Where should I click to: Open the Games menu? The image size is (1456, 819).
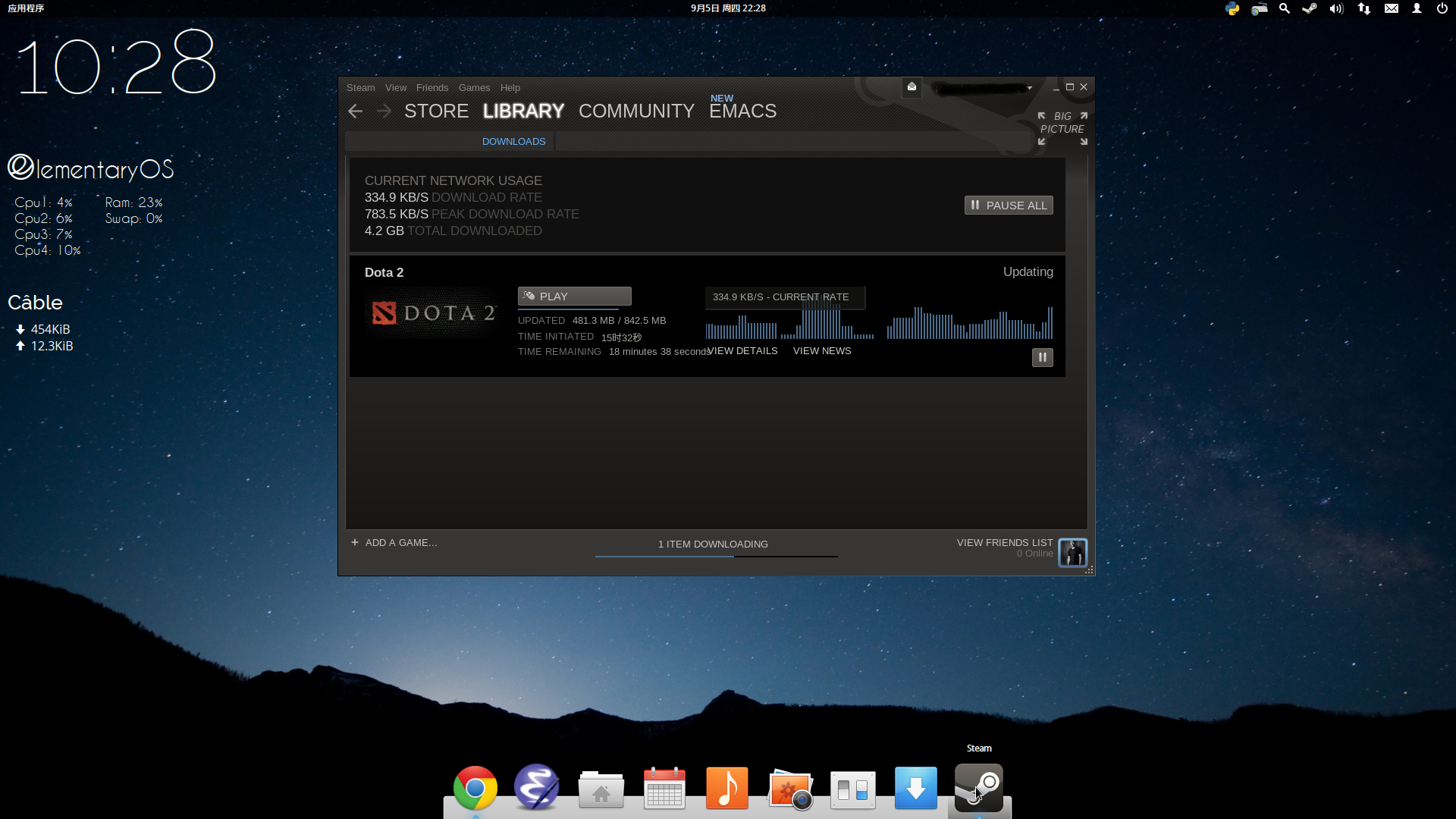click(x=474, y=88)
